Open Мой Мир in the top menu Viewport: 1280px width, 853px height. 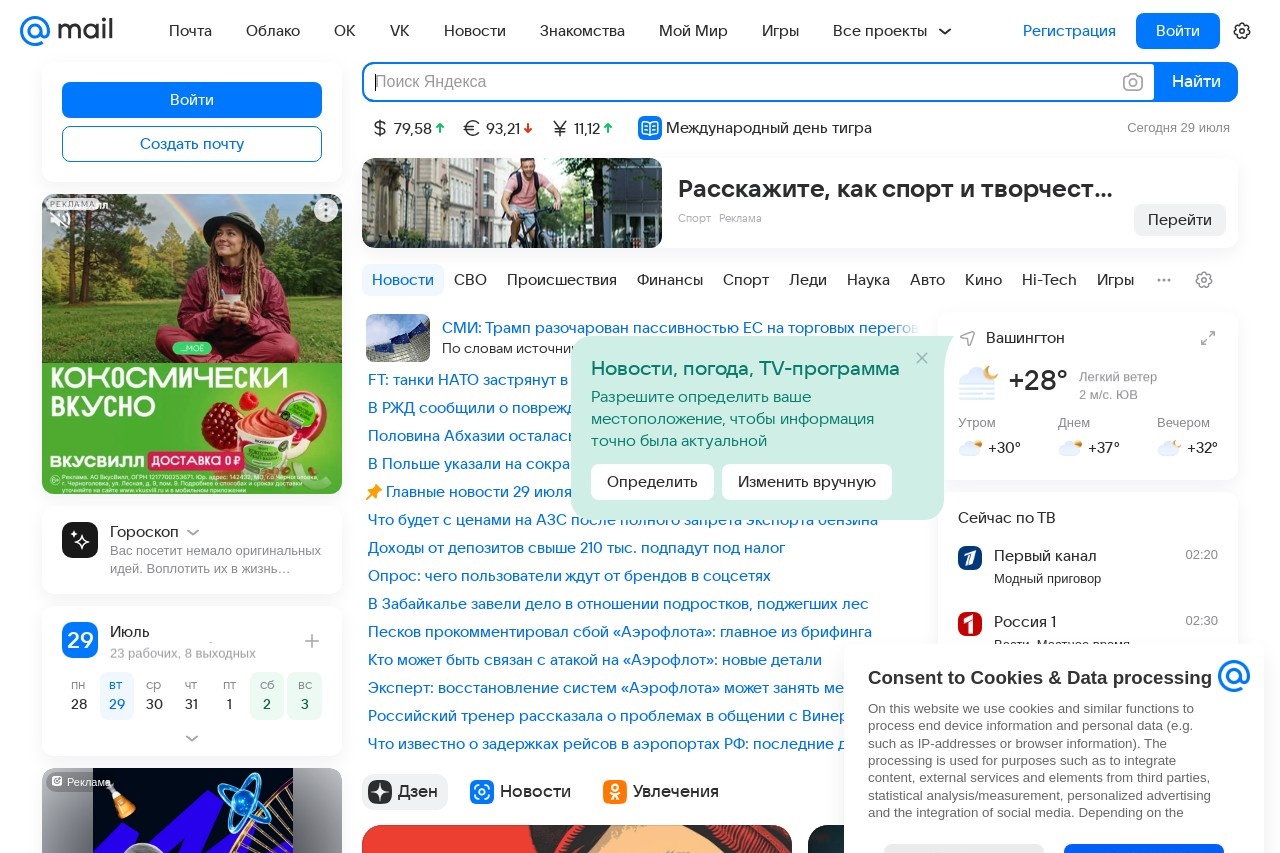[693, 31]
